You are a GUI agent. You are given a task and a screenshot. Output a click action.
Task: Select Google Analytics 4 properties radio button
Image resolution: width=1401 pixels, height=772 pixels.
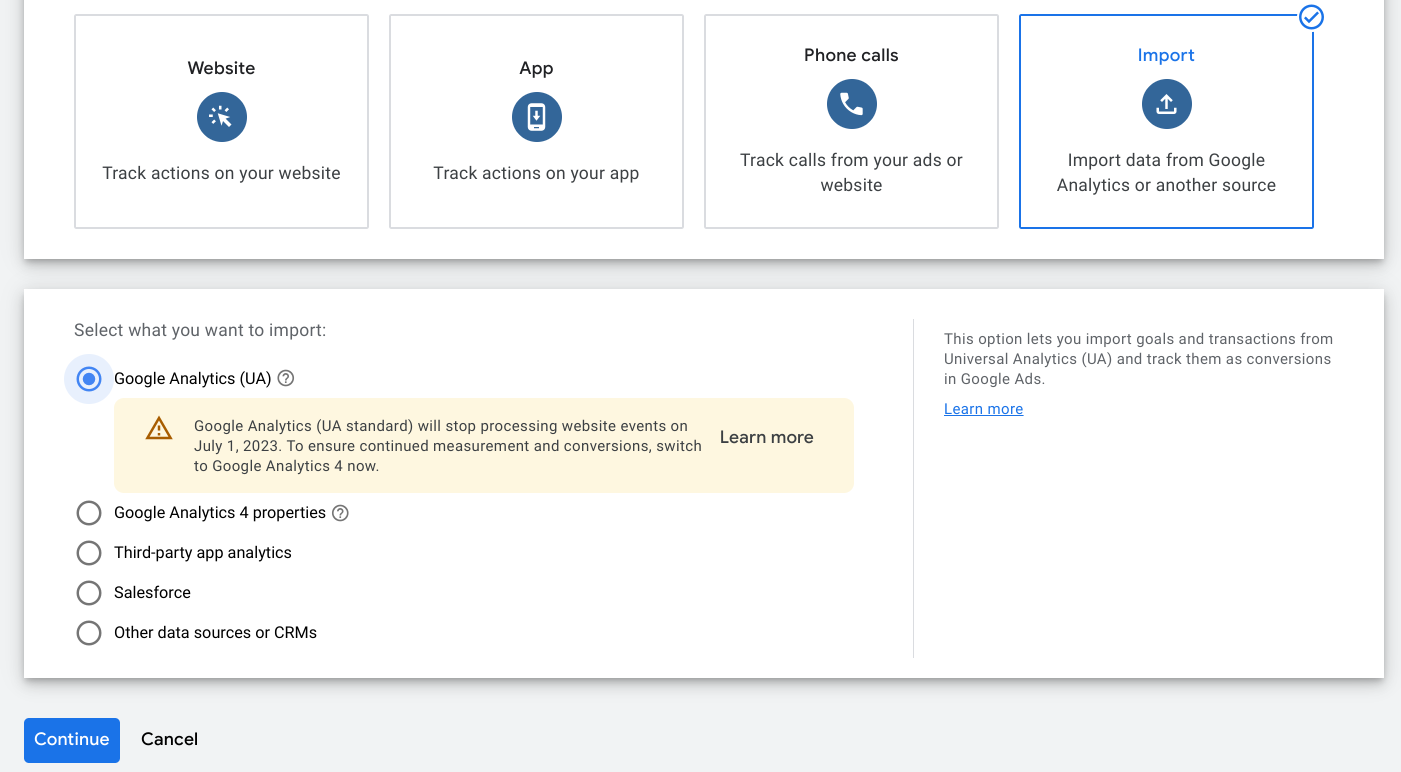click(x=89, y=513)
